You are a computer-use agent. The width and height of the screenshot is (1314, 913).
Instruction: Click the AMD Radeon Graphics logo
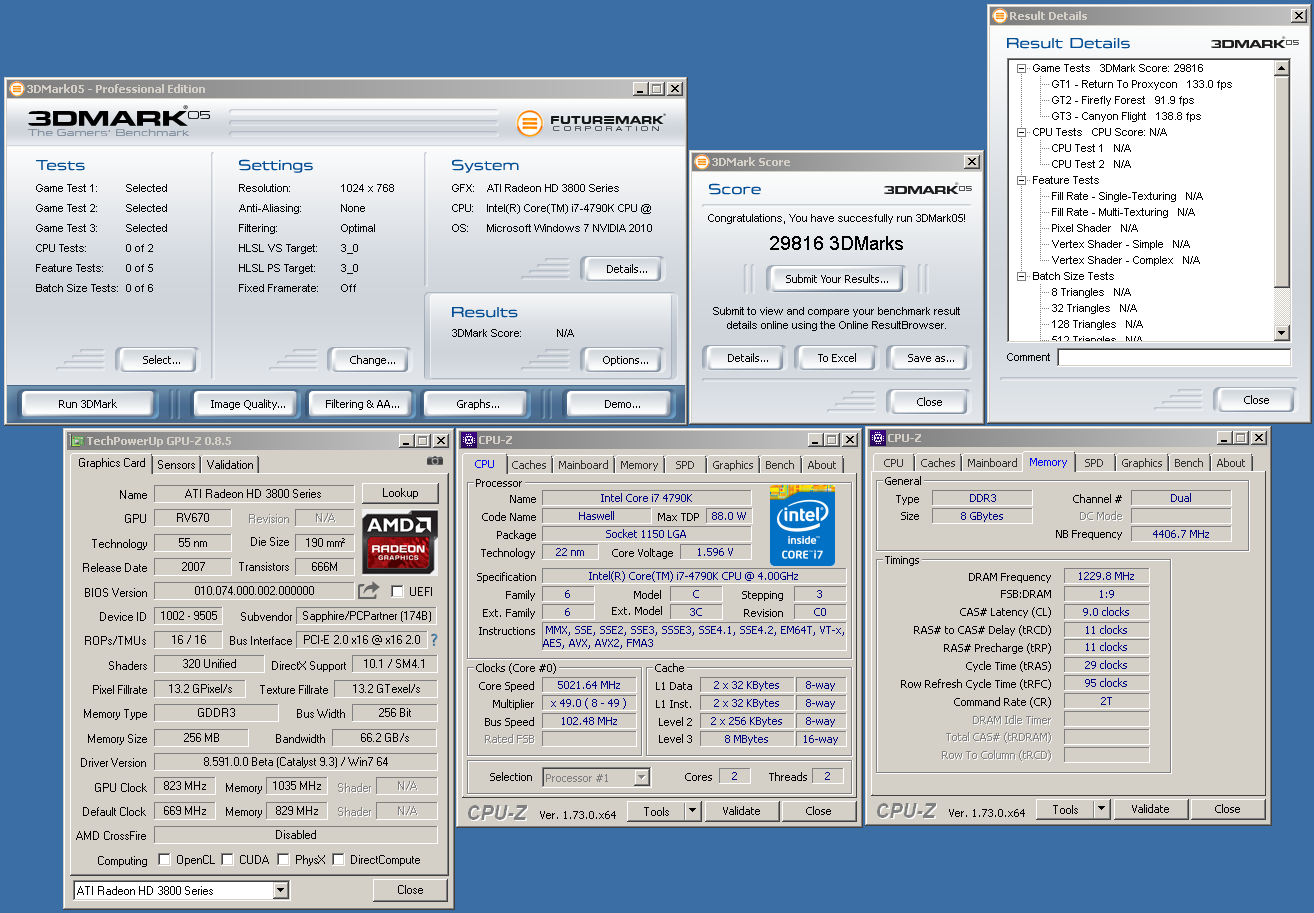pyautogui.click(x=399, y=541)
